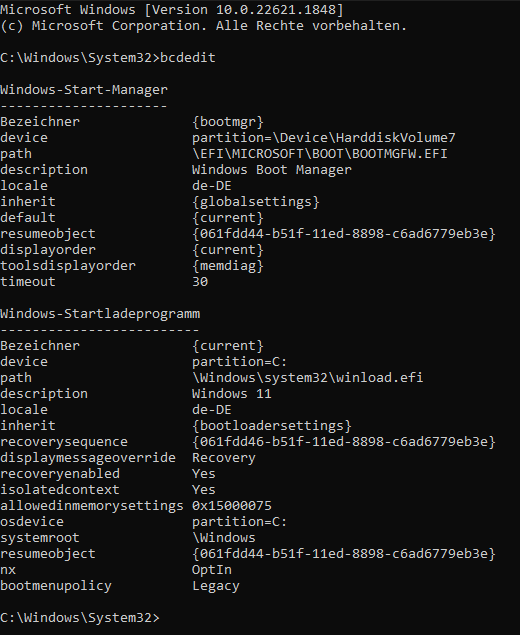Viewport: 520px width, 635px height.
Task: Select the {globalsettings} inherit value
Action: pyautogui.click(x=256, y=201)
